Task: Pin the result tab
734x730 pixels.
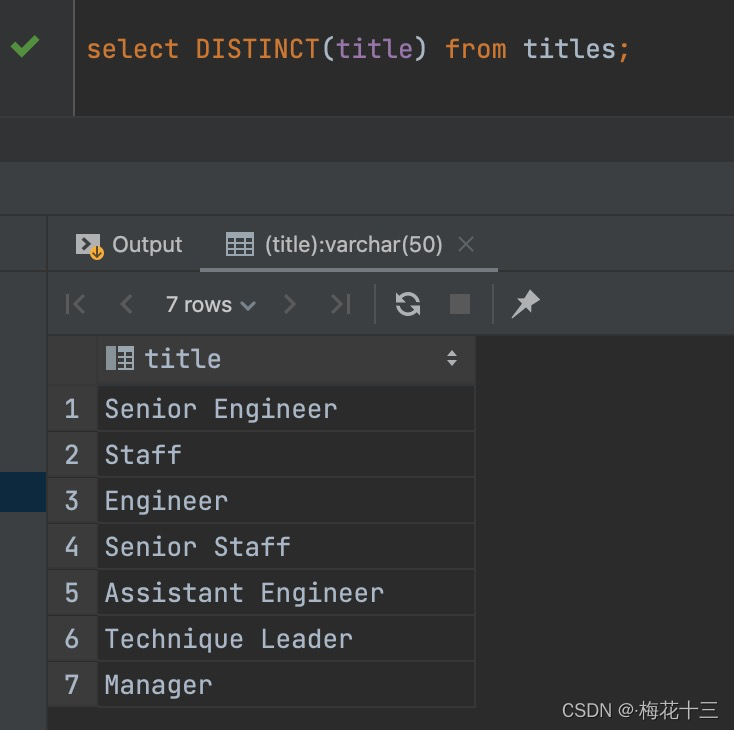Action: pyautogui.click(x=525, y=304)
